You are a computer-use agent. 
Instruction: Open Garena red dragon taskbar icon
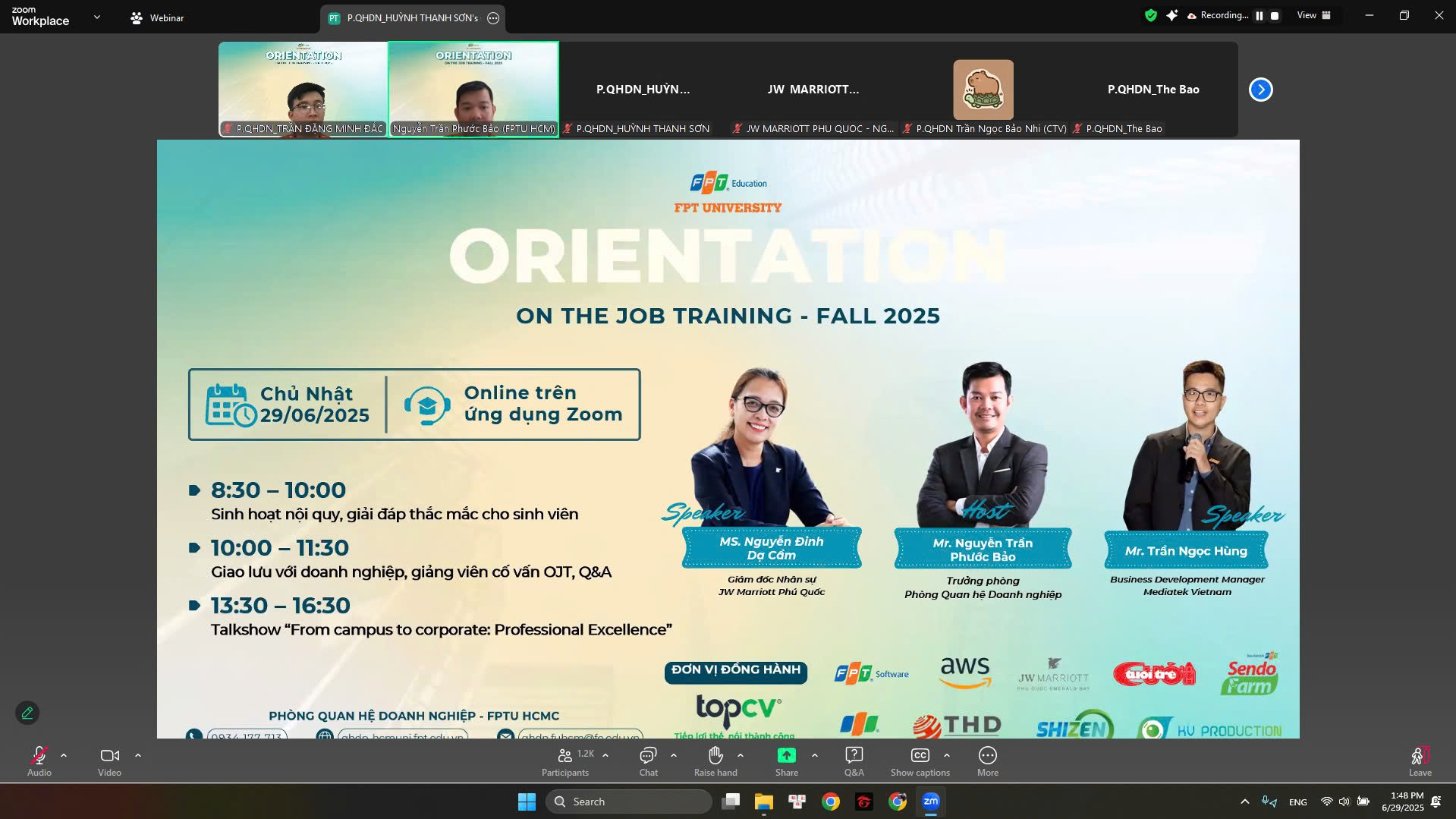pyautogui.click(x=864, y=802)
